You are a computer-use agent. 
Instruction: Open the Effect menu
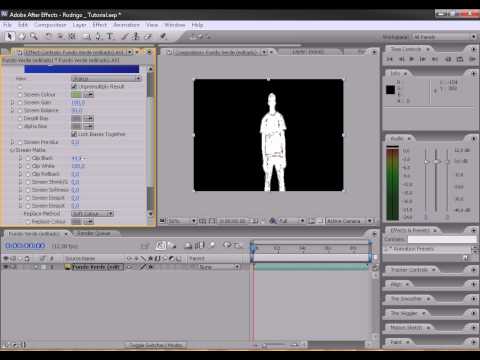click(100, 25)
